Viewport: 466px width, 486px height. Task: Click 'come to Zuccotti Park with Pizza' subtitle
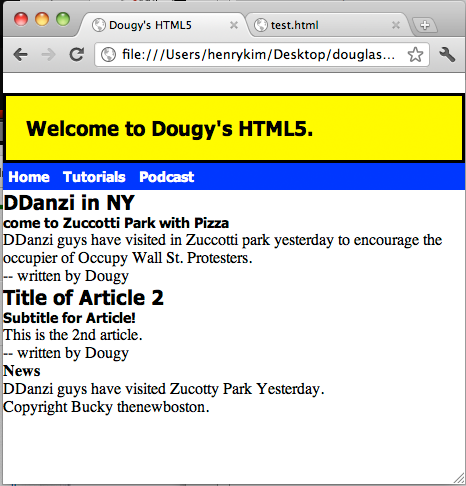coord(116,223)
